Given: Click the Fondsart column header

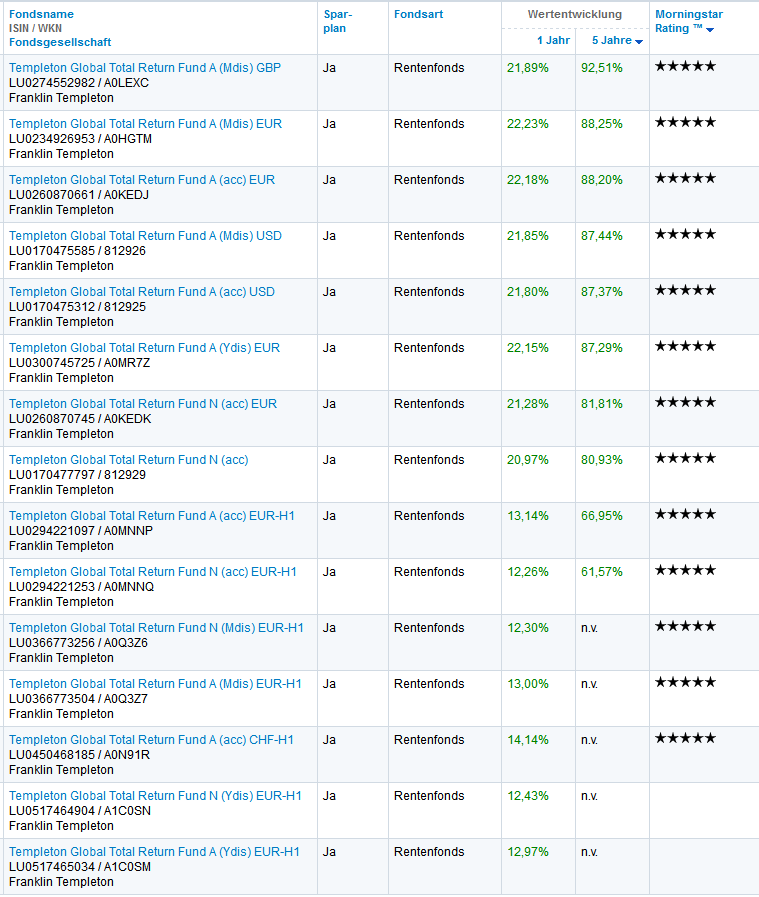Looking at the screenshot, I should (418, 14).
